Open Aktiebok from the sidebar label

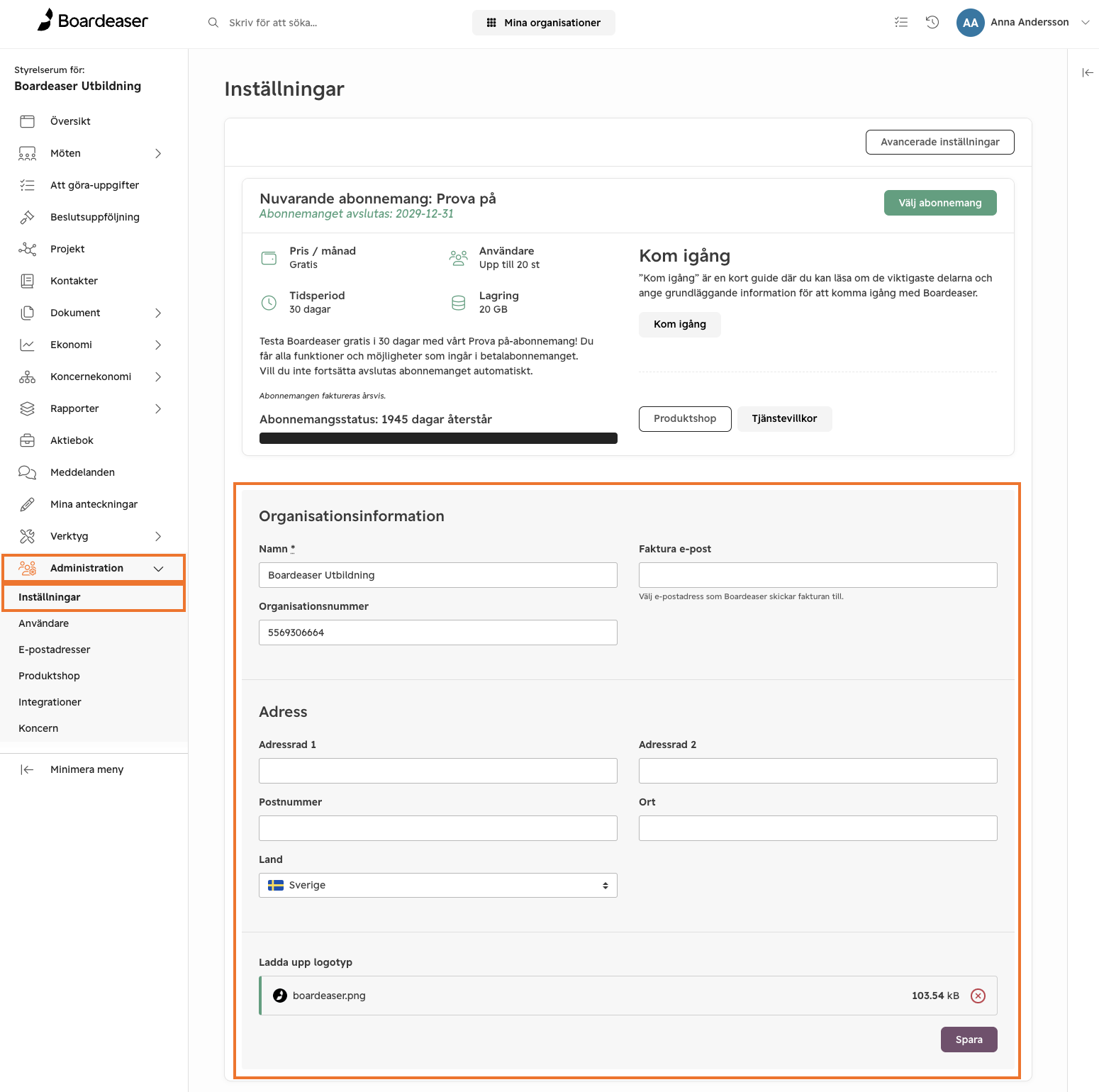(72, 440)
